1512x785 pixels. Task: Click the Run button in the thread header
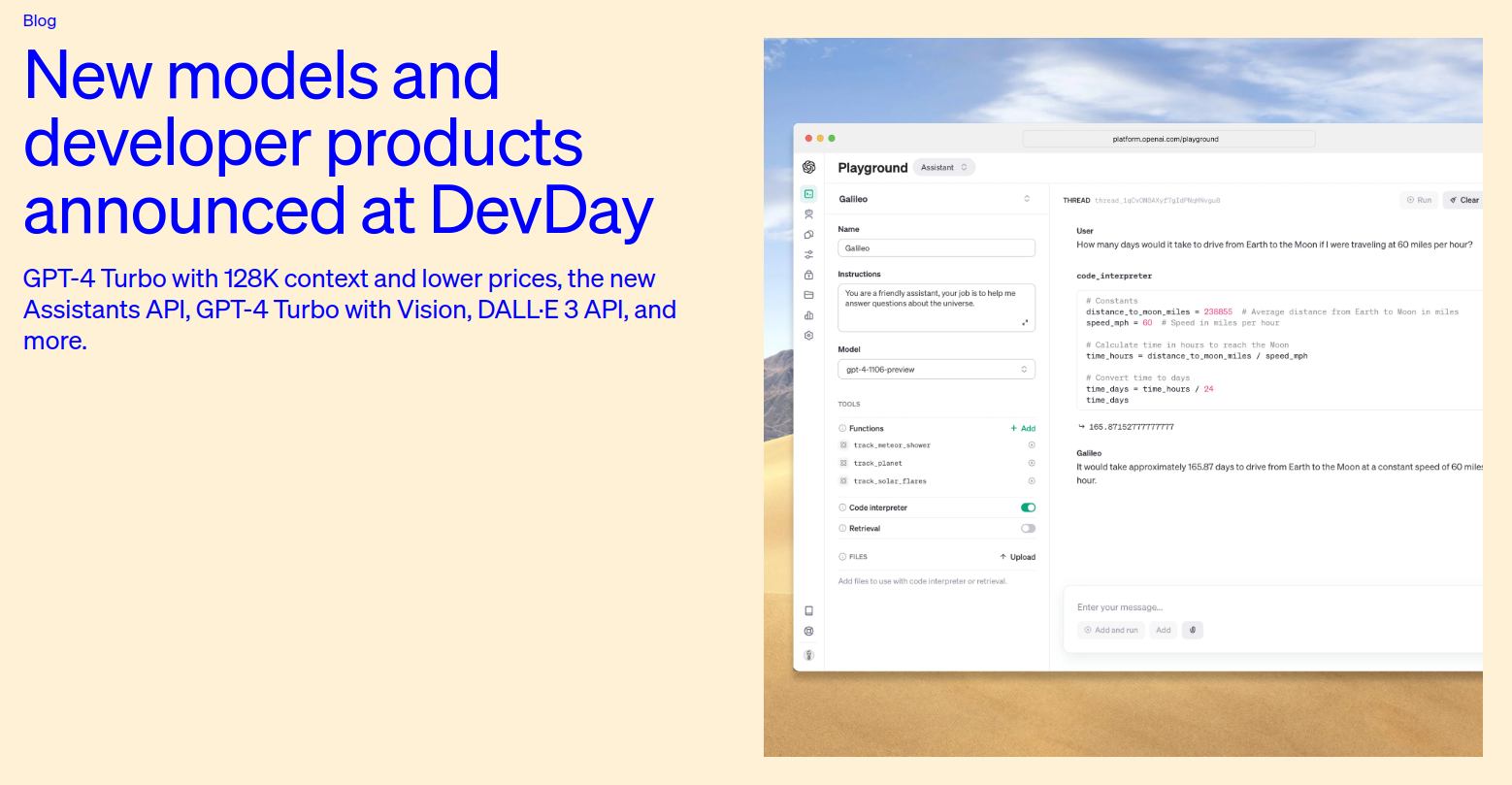1419,200
